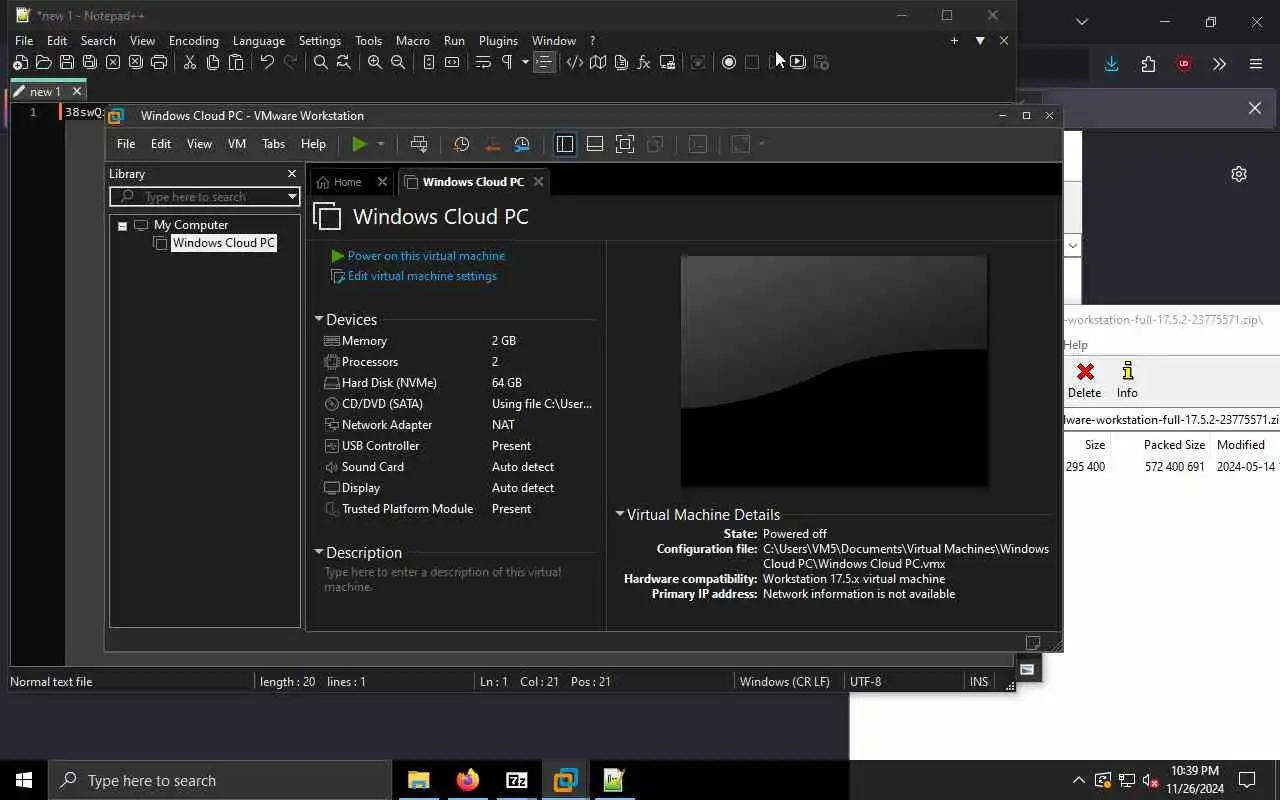Select the Memory device row
The width and height of the screenshot is (1280, 800).
point(459,341)
